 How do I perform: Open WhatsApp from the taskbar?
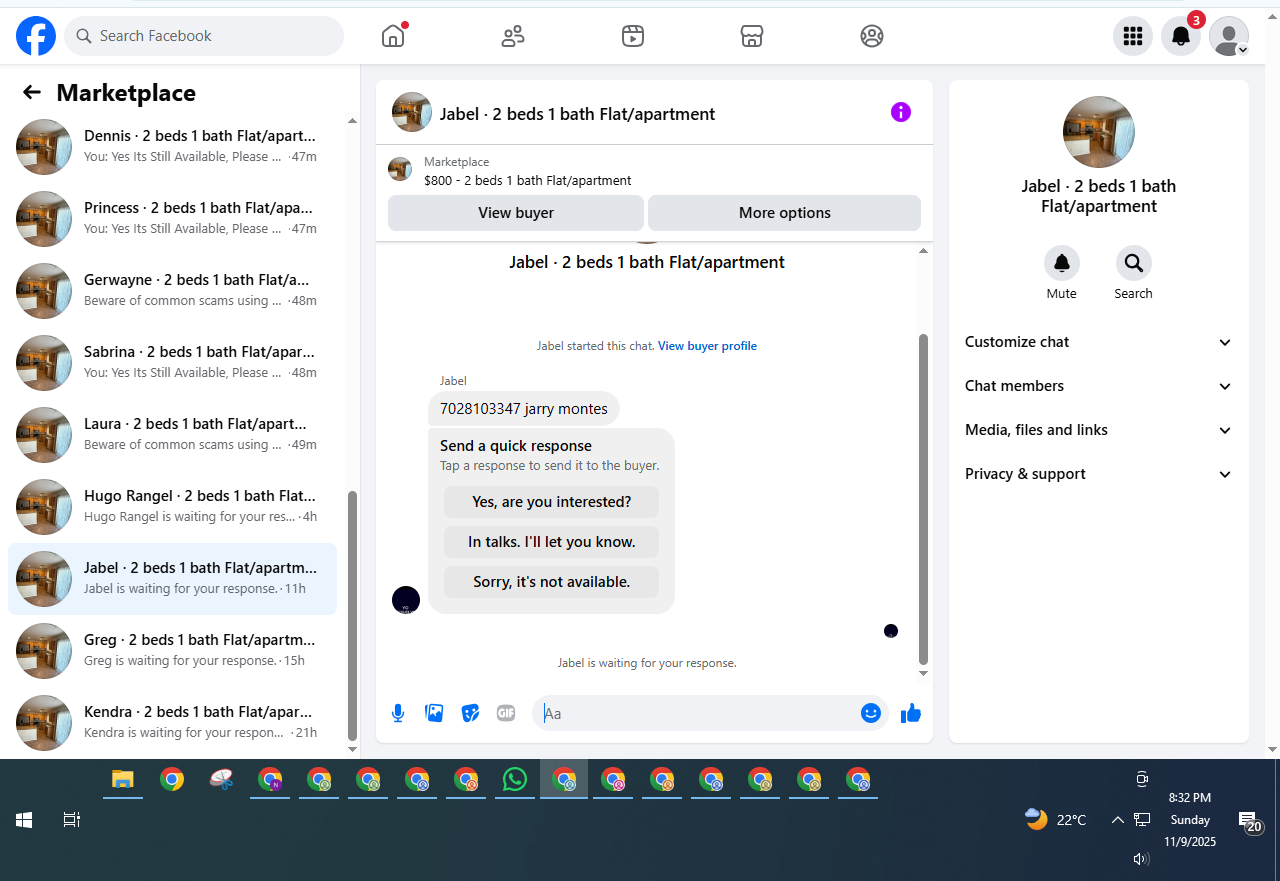coord(515,779)
